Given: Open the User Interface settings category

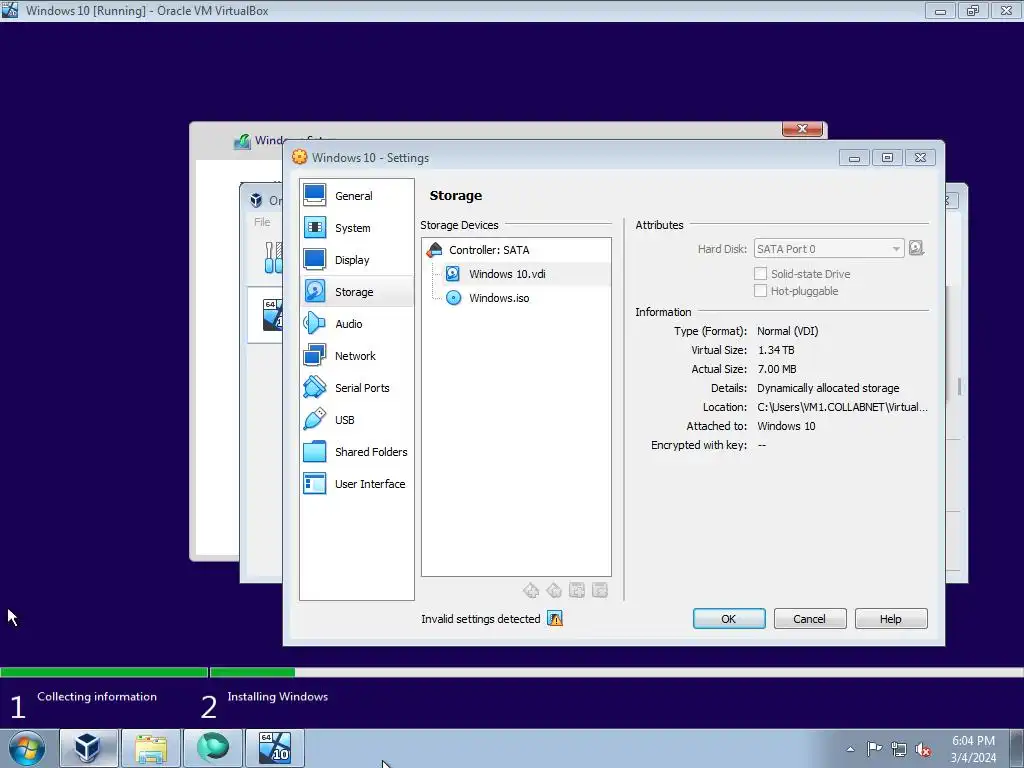Looking at the screenshot, I should [357, 484].
